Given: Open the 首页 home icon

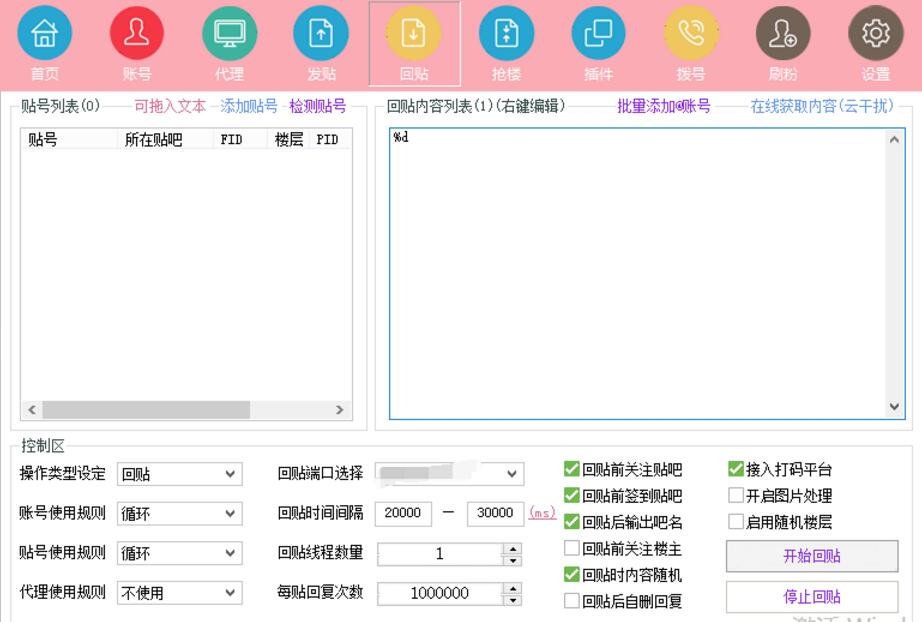Looking at the screenshot, I should 45,34.
